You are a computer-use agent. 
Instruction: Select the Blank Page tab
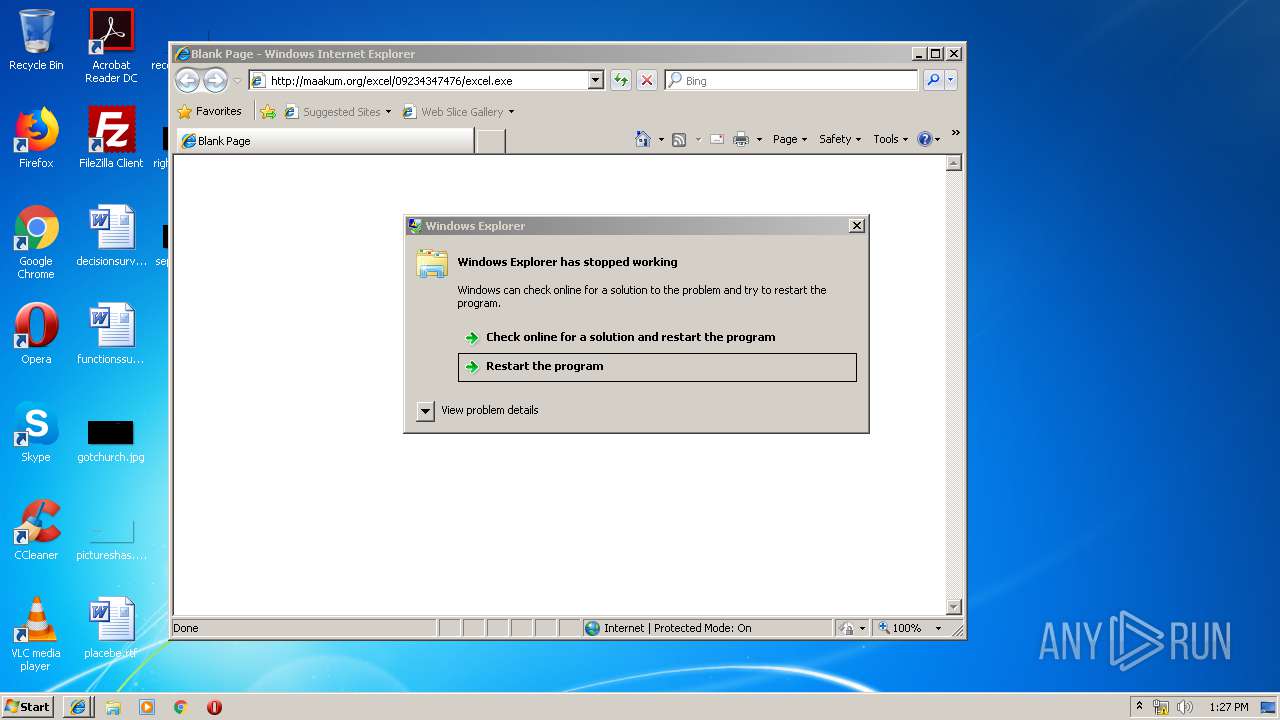click(325, 141)
